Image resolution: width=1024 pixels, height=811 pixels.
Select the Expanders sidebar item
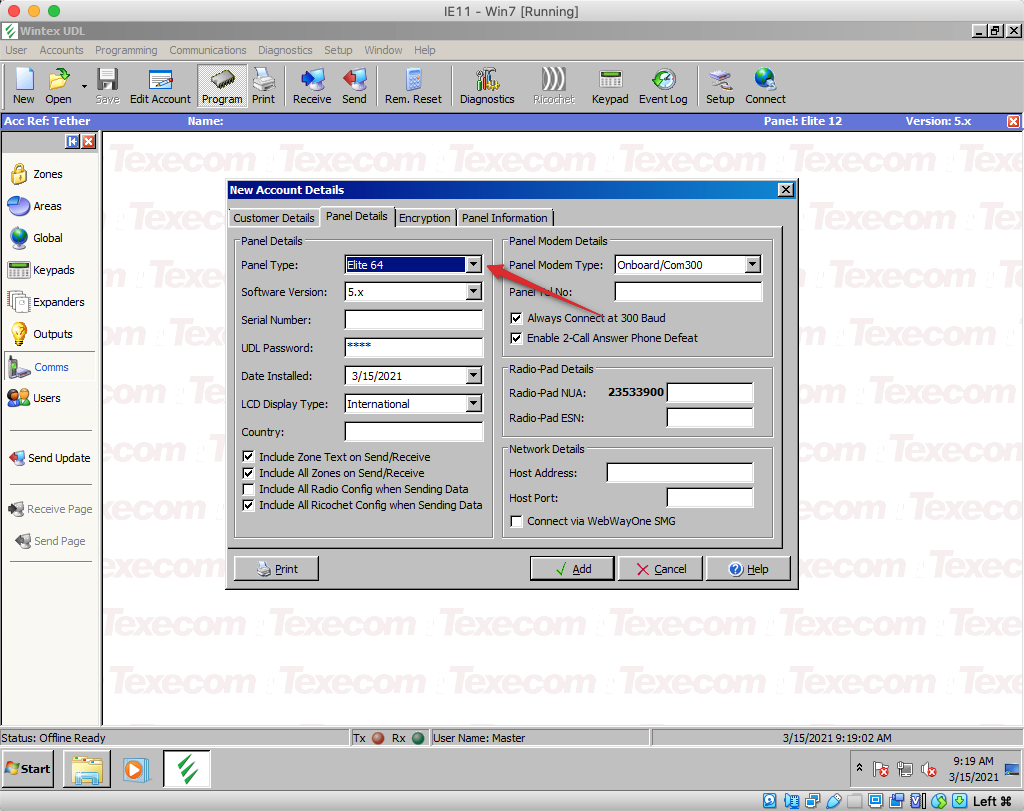tap(55, 301)
